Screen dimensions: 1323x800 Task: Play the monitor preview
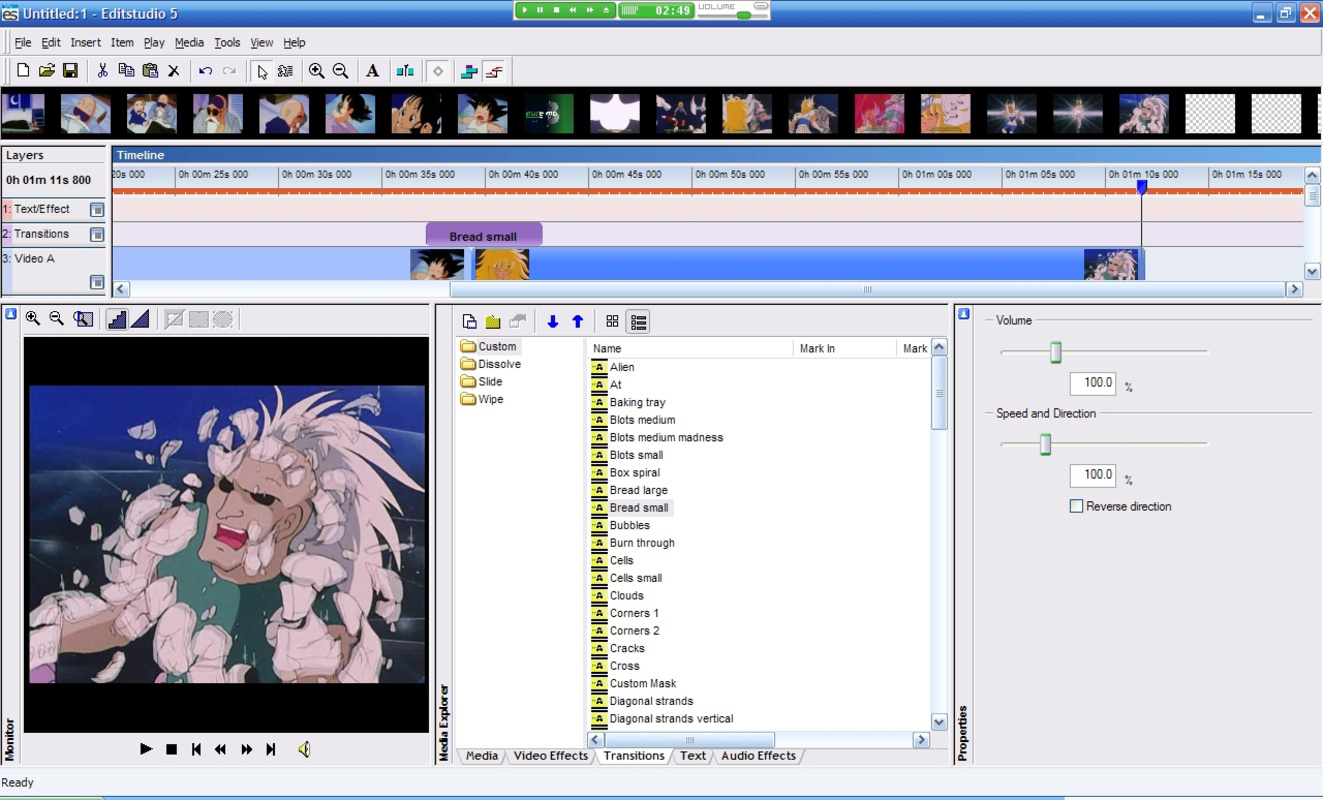tap(146, 749)
